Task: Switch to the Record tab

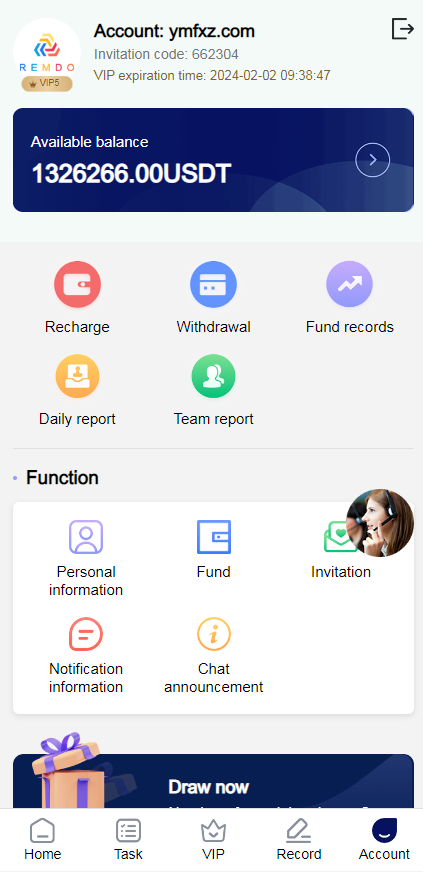Action: 299,840
